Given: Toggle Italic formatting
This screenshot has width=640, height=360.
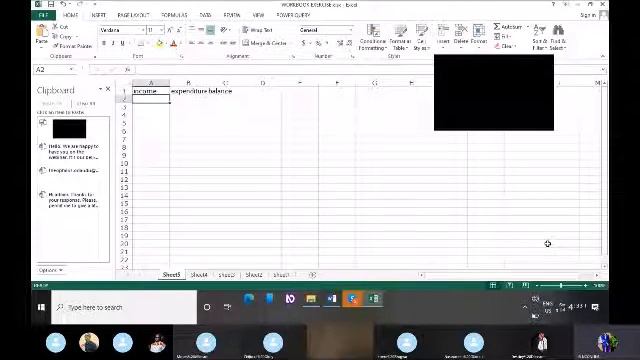Looking at the screenshot, I should [x=113, y=43].
